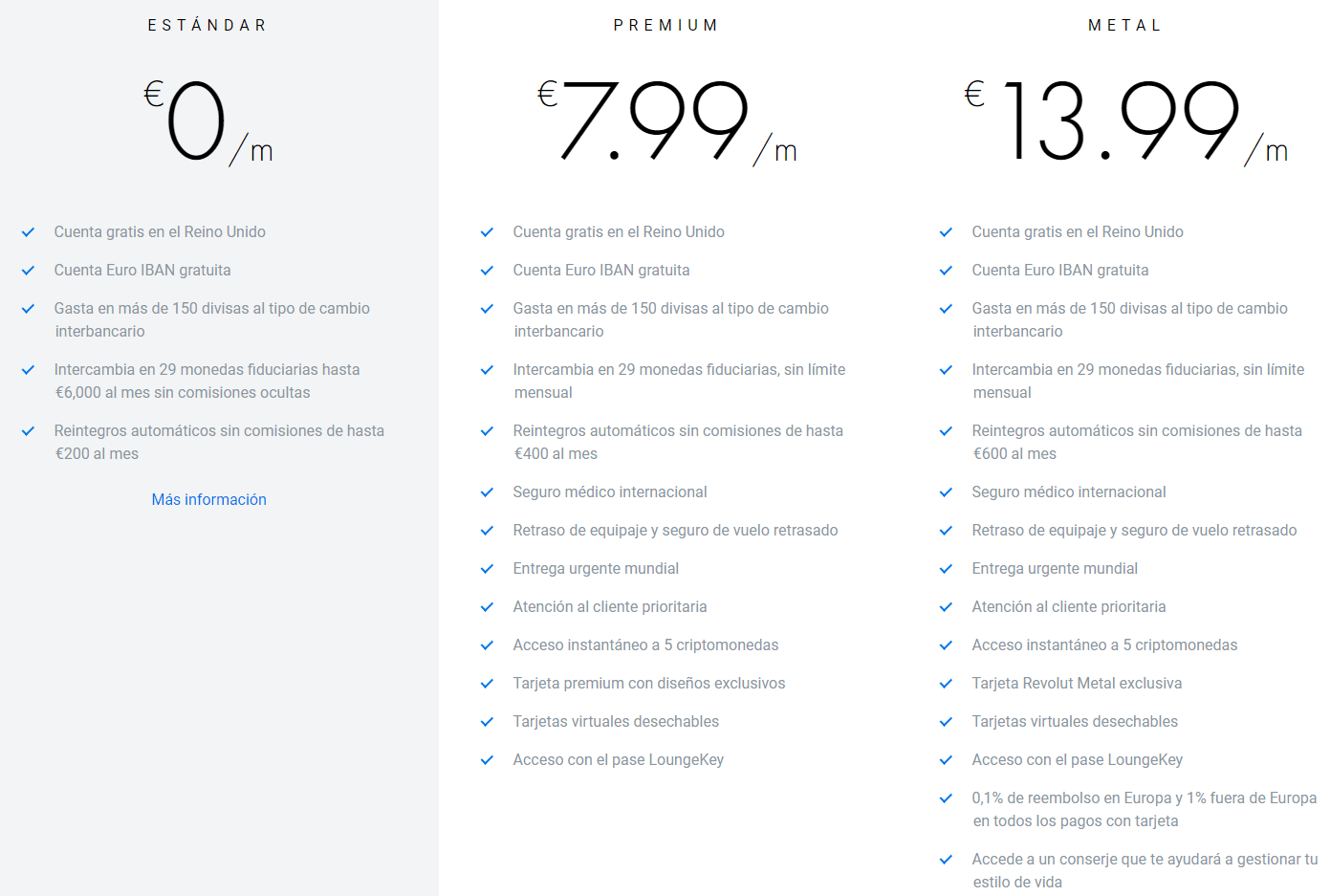Screen dimensions: 1330x896
Task: Click checkmark beside Metal 'Atención al cliente prioritaria'
Action: coord(947,607)
